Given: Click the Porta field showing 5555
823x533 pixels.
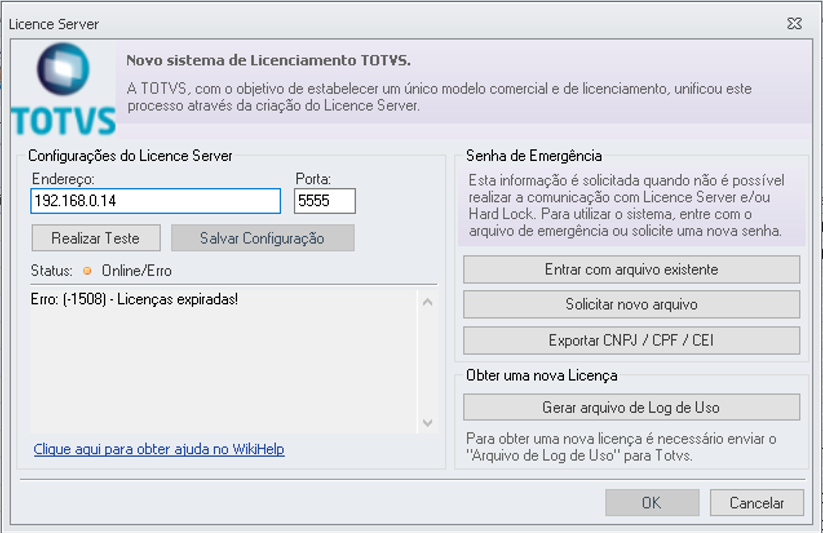Looking at the screenshot, I should click(x=324, y=201).
